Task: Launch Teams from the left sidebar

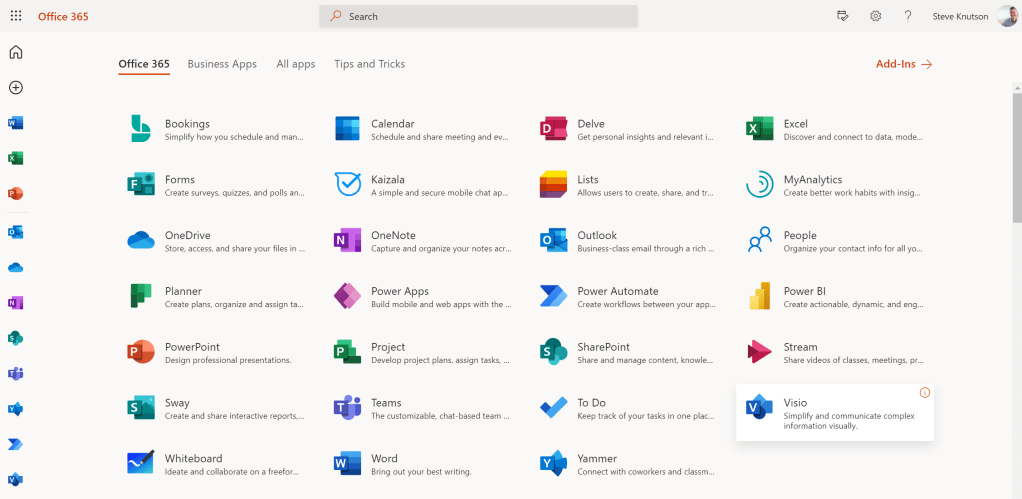Action: tap(15, 373)
